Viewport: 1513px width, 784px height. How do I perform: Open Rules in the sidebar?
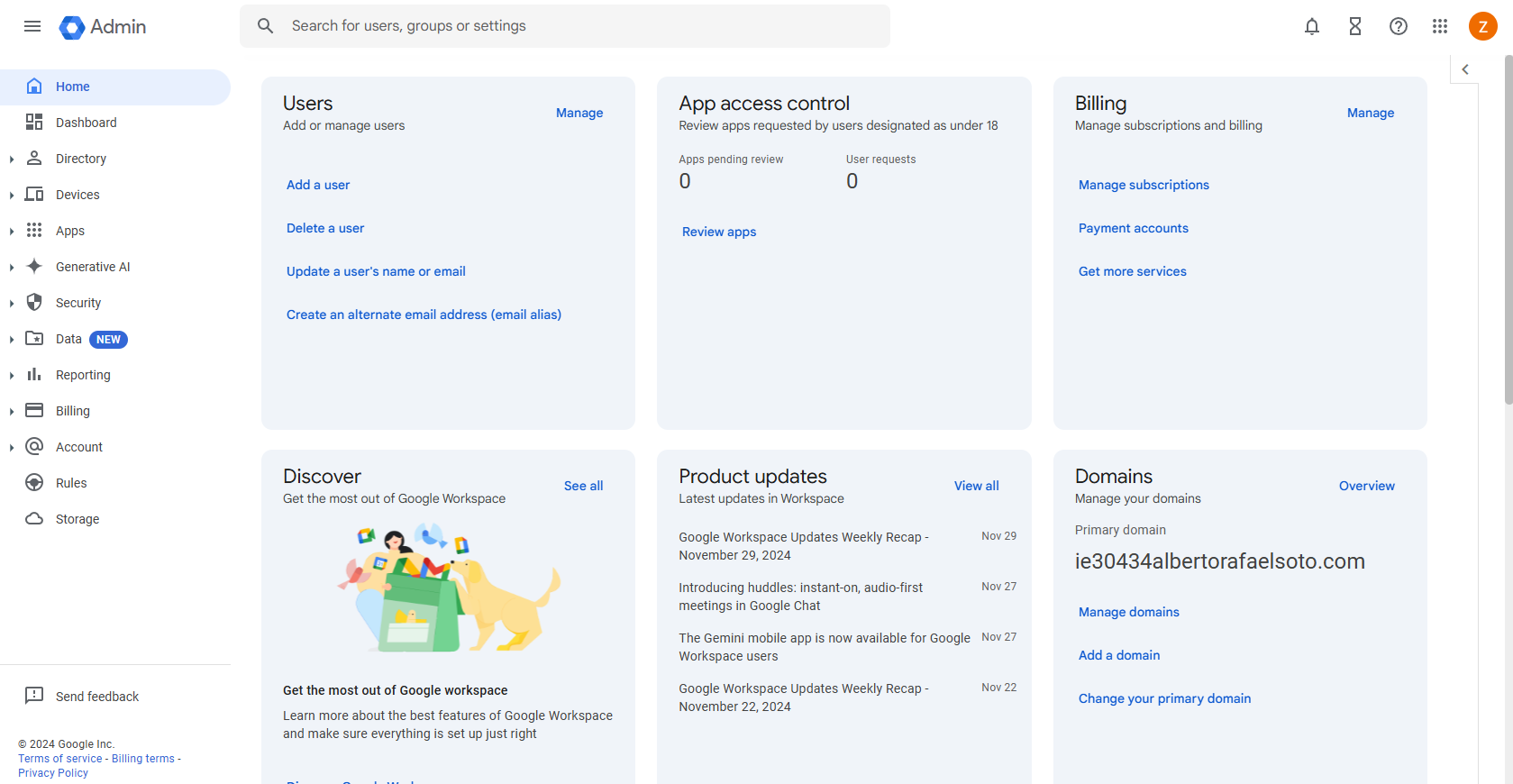(71, 483)
